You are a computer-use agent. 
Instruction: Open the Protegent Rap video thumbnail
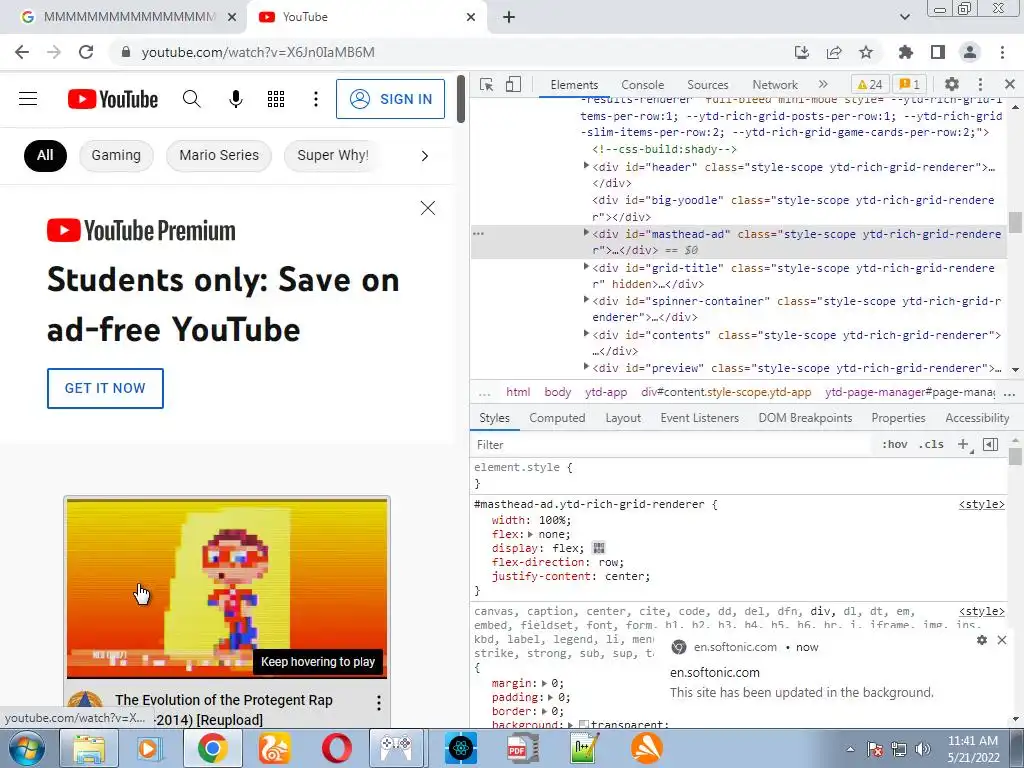point(227,588)
